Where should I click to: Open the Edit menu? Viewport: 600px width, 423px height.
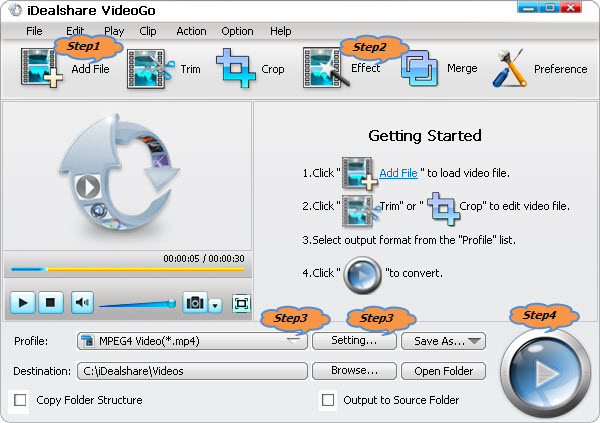[x=75, y=31]
